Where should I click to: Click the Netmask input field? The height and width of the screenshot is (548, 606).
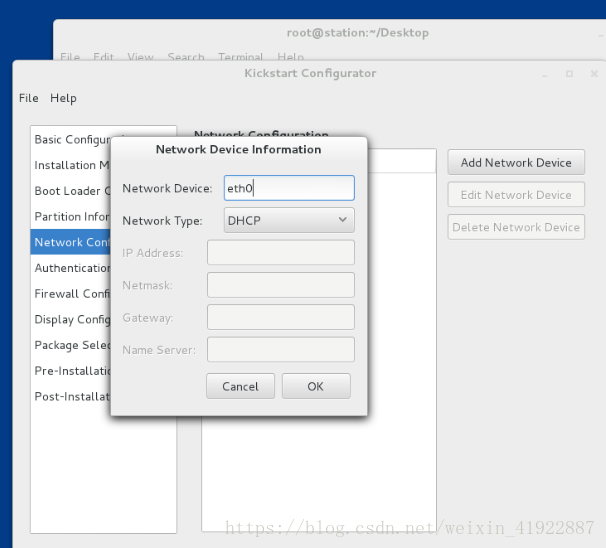[281, 285]
